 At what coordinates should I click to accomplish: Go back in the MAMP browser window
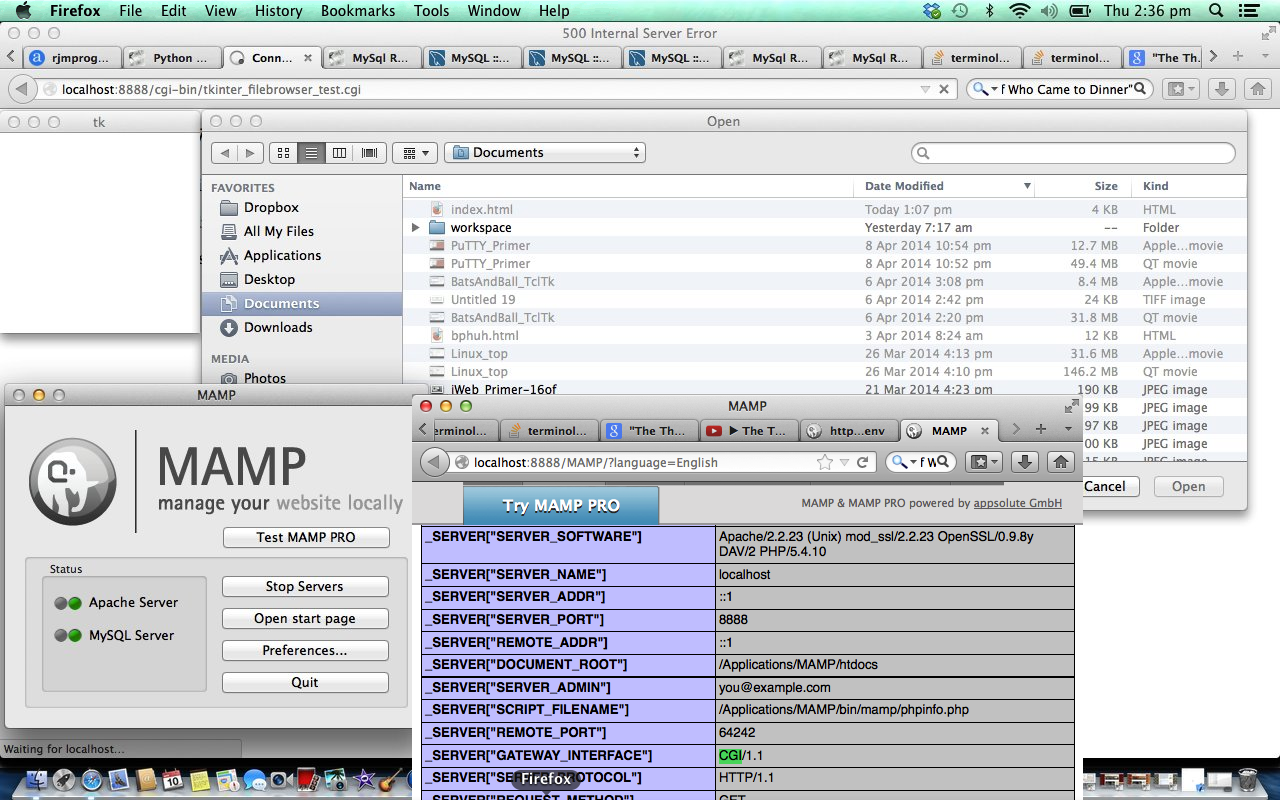tap(434, 462)
